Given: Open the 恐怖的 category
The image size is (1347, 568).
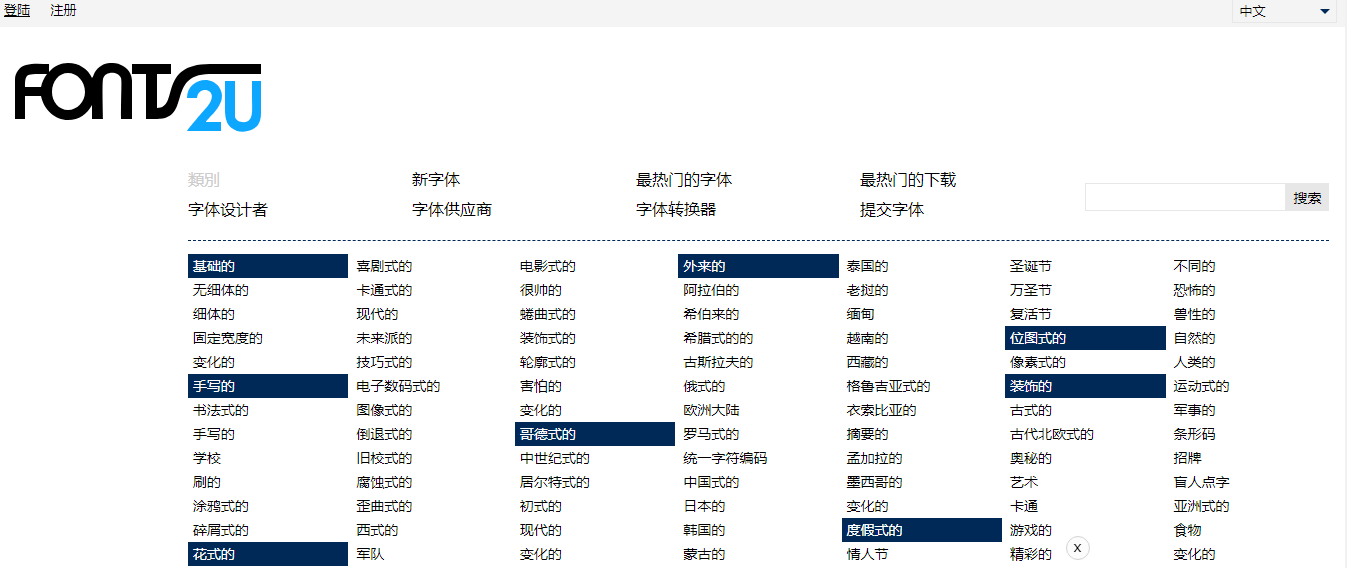Looking at the screenshot, I should point(1195,290).
